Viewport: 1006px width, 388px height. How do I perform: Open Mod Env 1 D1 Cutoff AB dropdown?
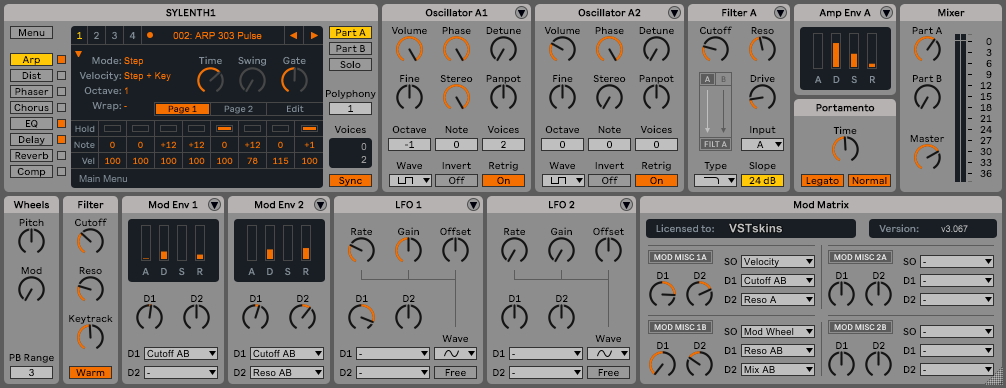[181, 353]
